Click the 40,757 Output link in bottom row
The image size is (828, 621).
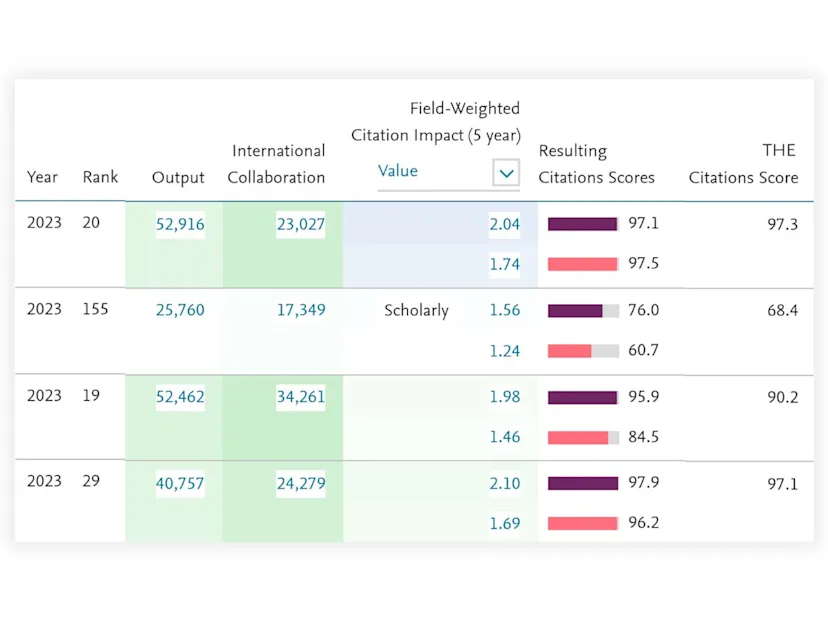point(179,483)
